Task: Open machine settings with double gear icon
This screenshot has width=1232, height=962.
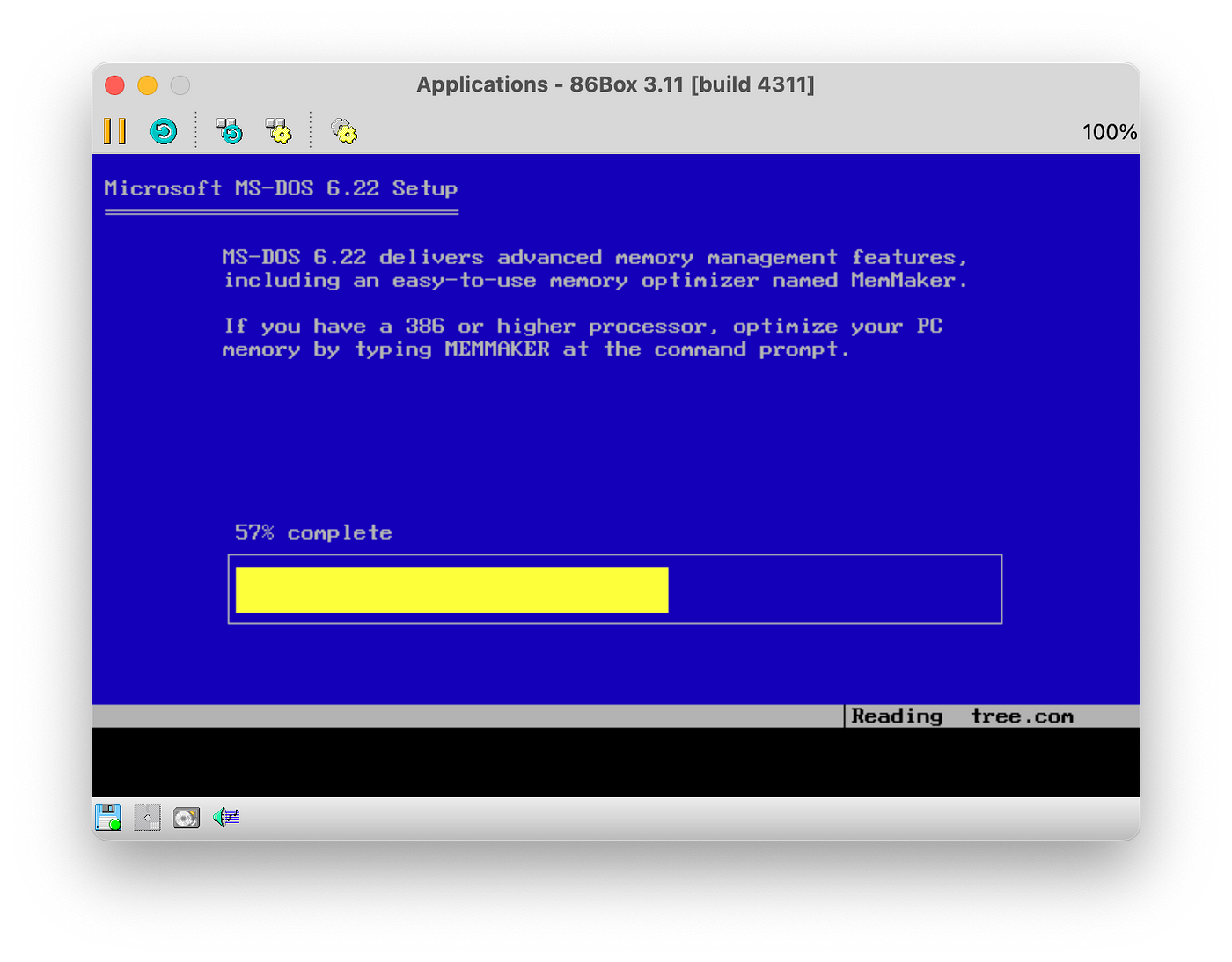Action: pyautogui.click(x=344, y=131)
